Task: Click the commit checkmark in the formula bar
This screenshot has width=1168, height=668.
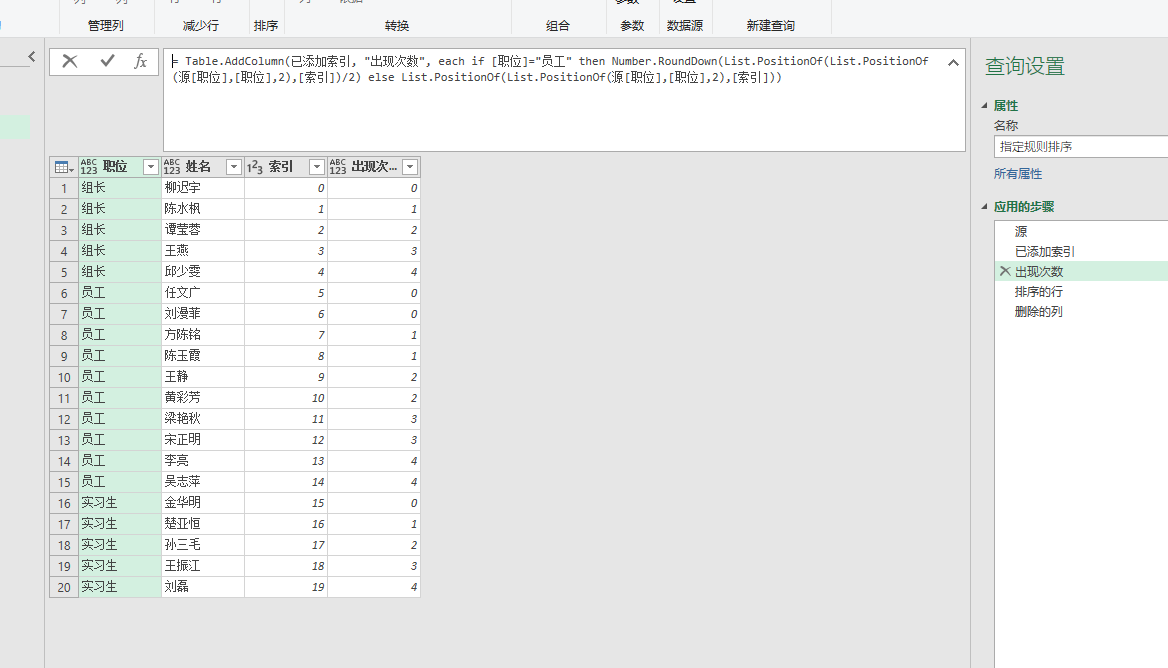Action: pos(106,61)
